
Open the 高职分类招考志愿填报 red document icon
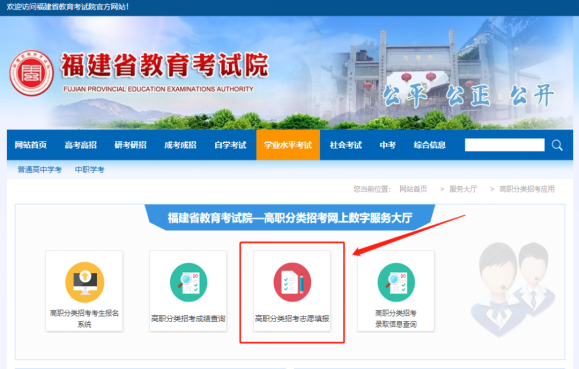292,282
